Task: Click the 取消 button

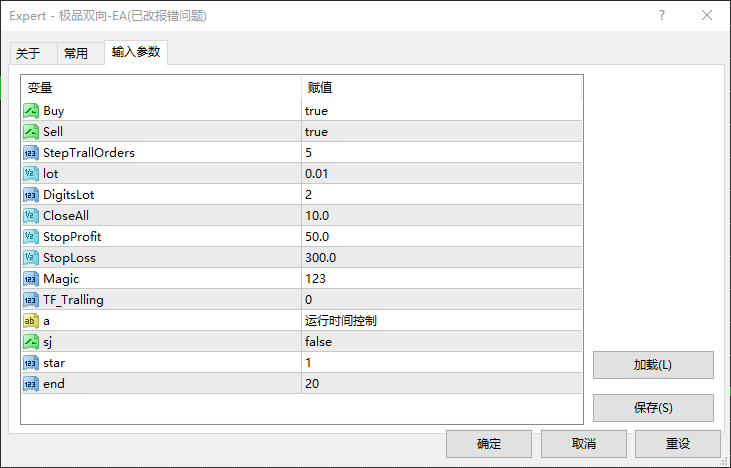Action: click(x=584, y=444)
